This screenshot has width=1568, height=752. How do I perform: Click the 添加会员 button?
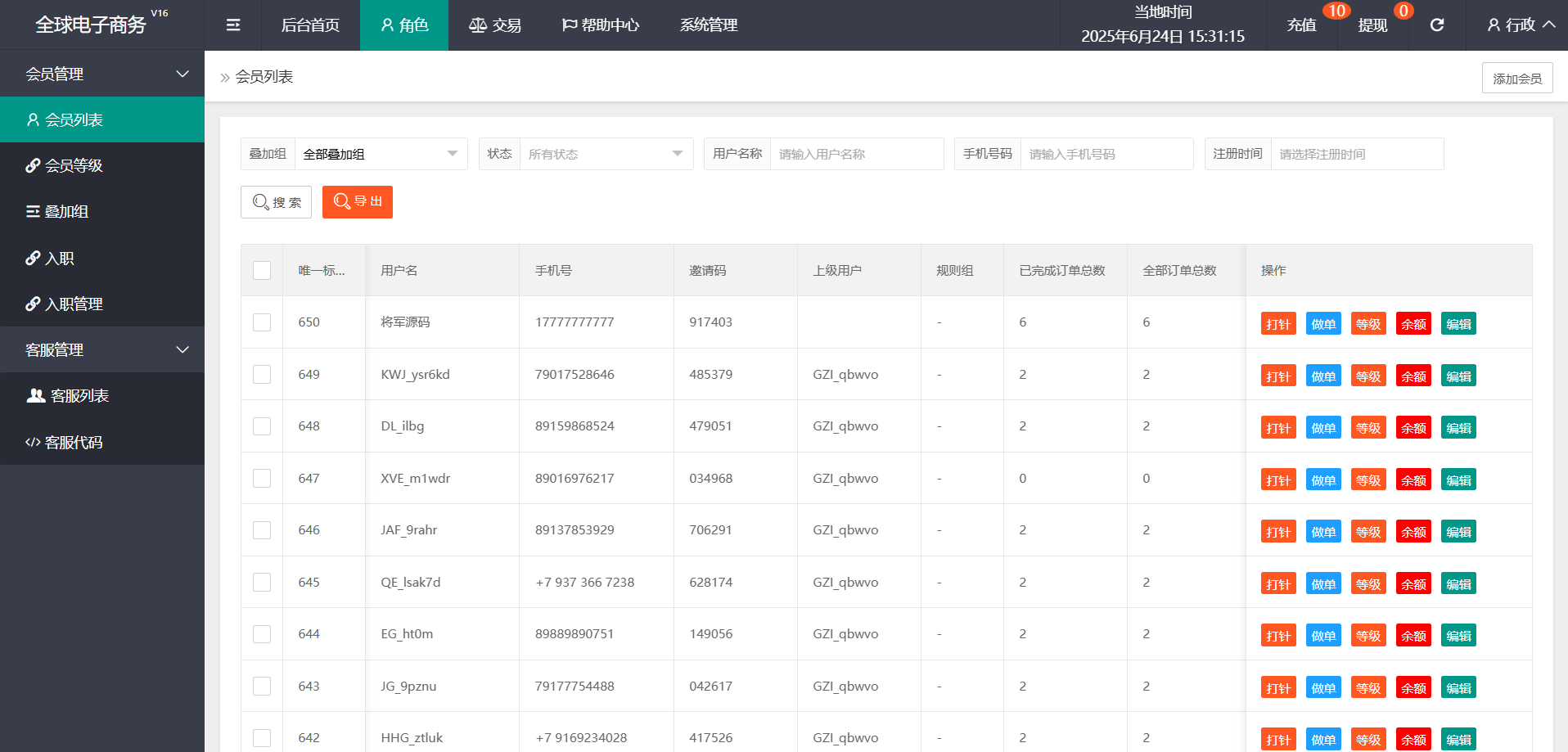click(1517, 78)
